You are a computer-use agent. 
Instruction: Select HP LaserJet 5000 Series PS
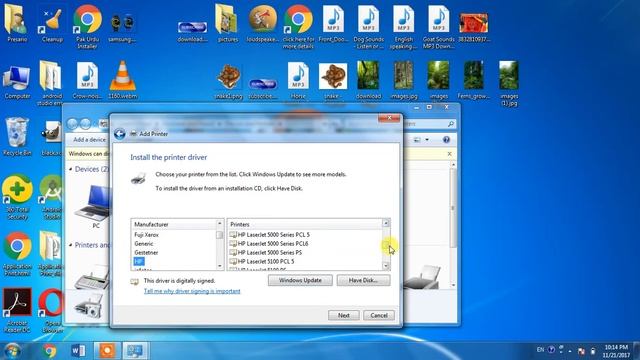tap(266, 253)
